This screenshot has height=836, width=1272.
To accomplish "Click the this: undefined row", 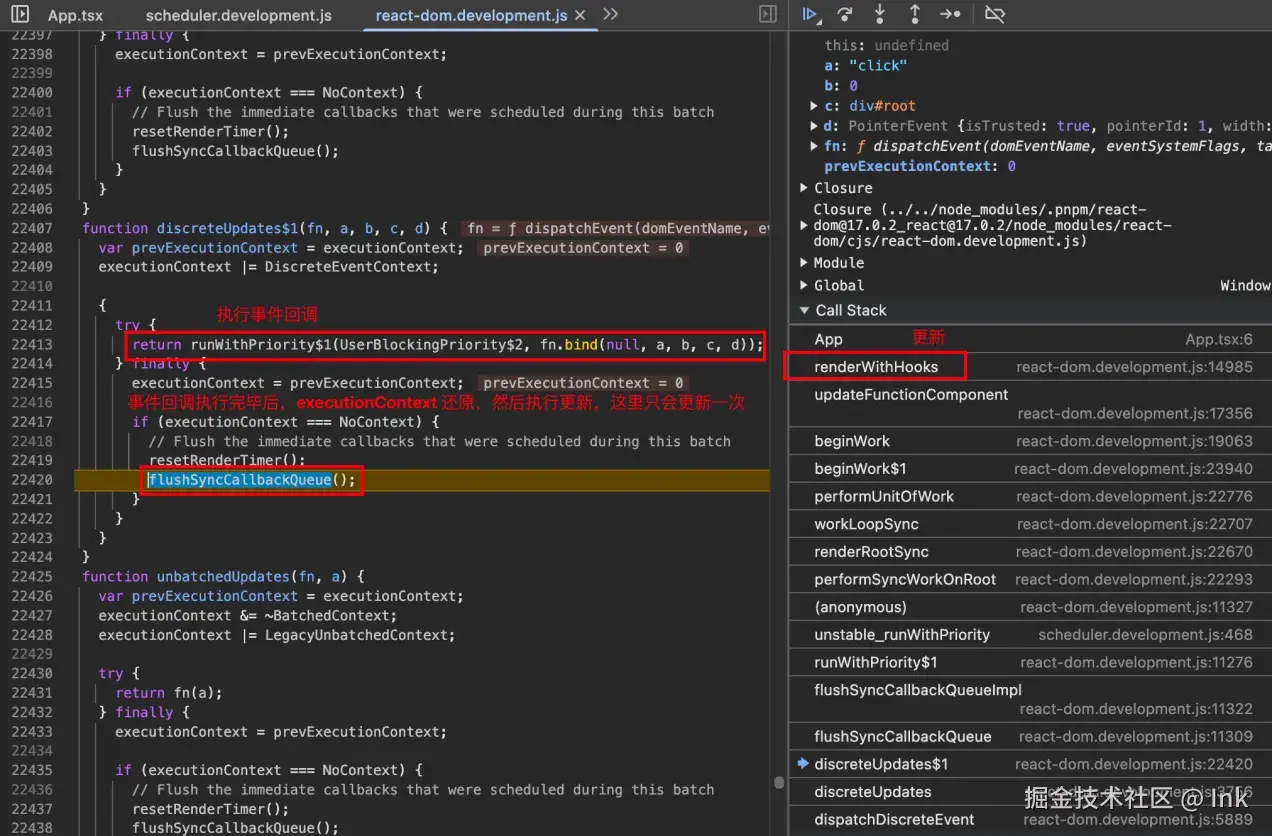I will pyautogui.click(x=887, y=46).
